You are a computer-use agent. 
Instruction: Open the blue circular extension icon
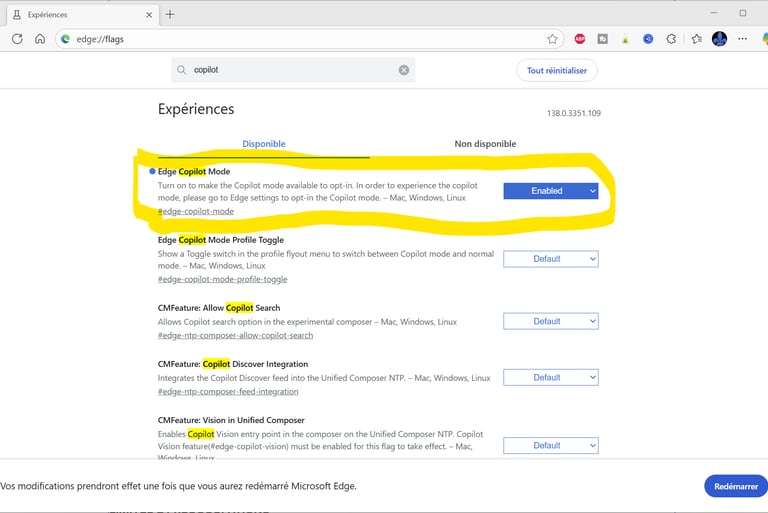coord(648,39)
